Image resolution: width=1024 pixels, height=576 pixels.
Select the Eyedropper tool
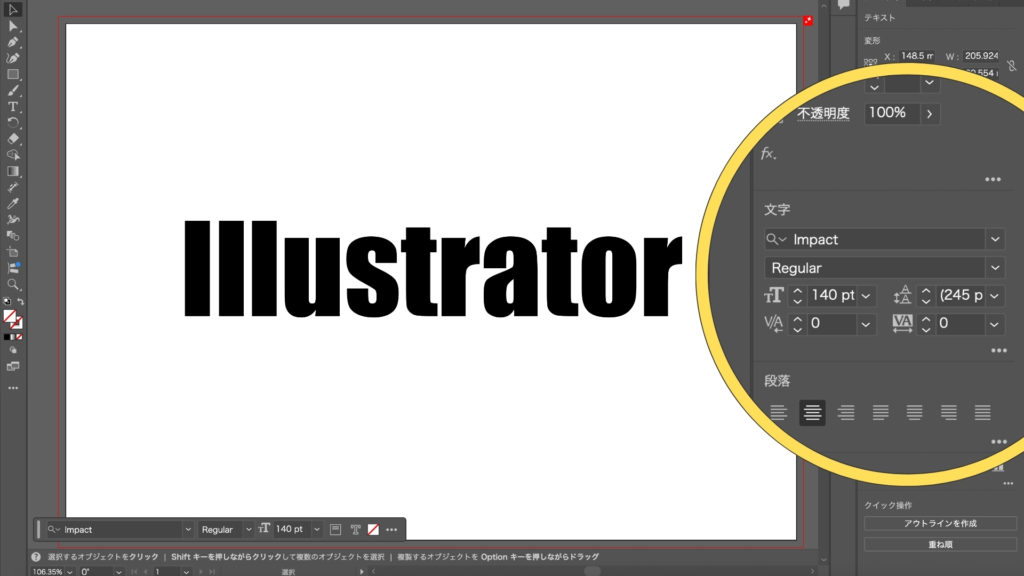13,203
